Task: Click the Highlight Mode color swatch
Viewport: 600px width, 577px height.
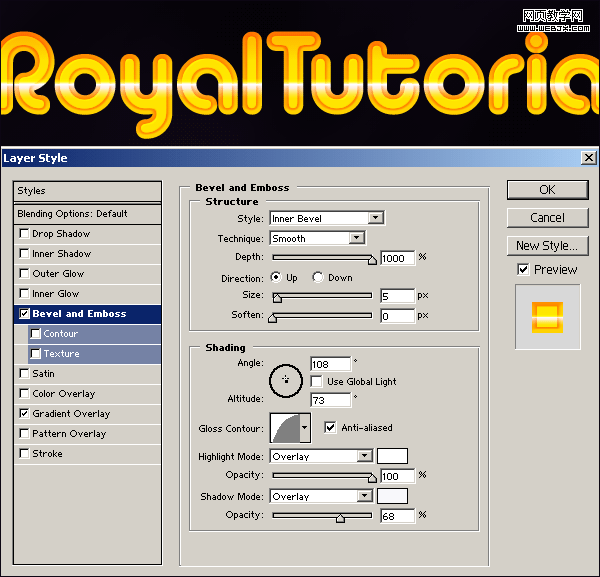Action: [x=392, y=456]
